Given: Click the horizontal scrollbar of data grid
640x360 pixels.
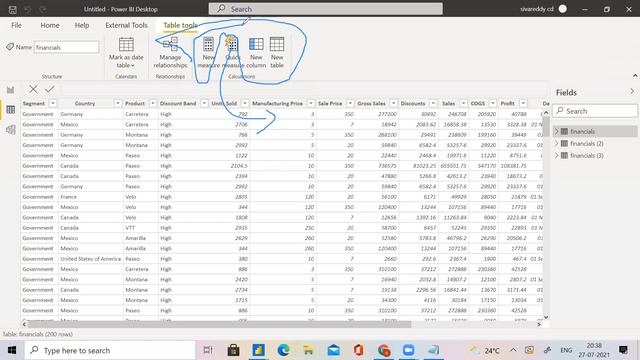Looking at the screenshot, I should click(x=219, y=324).
